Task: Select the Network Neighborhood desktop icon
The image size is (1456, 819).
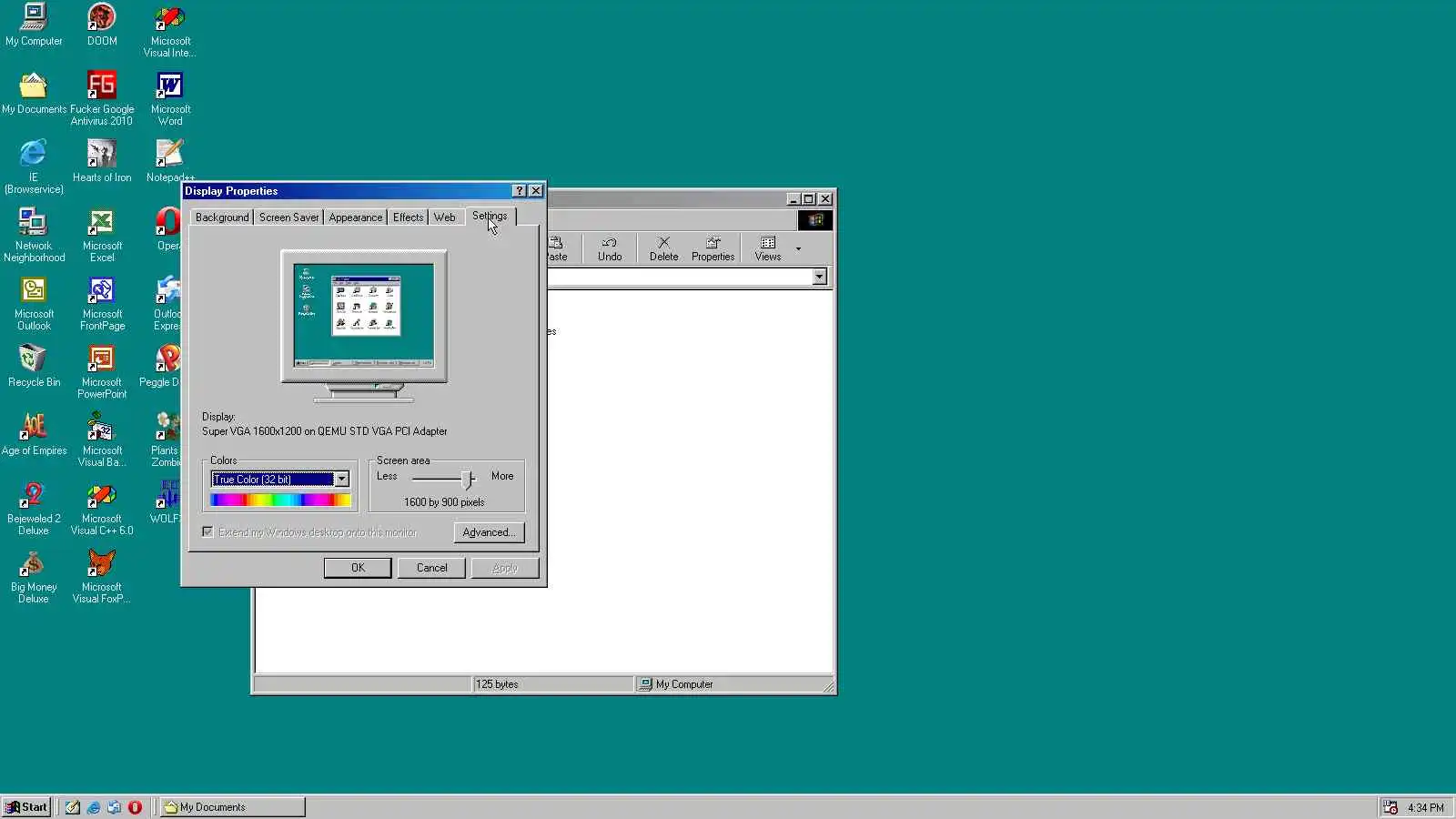Action: click(x=34, y=236)
